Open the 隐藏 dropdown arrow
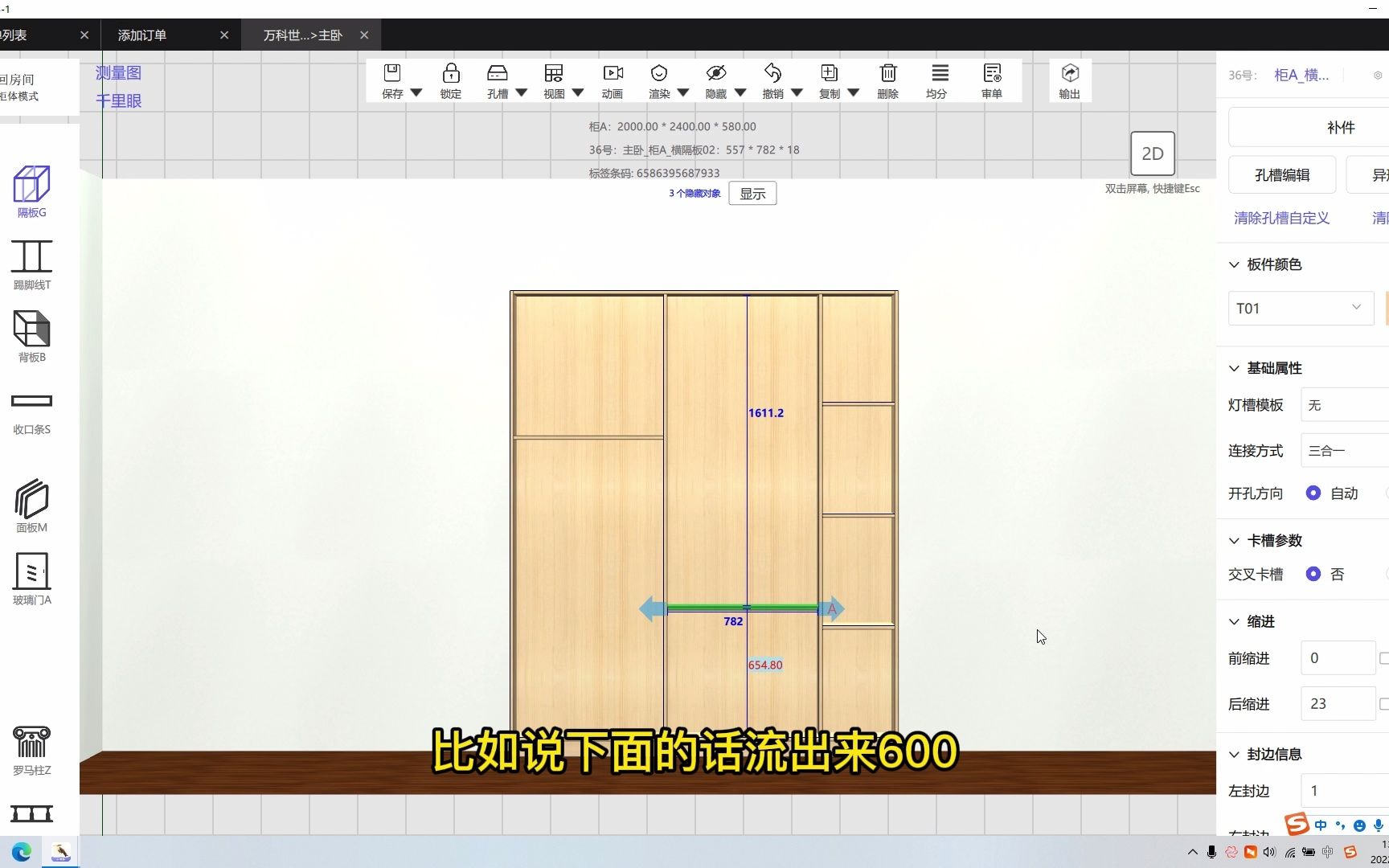Screen dimensions: 1389x868 [x=740, y=93]
